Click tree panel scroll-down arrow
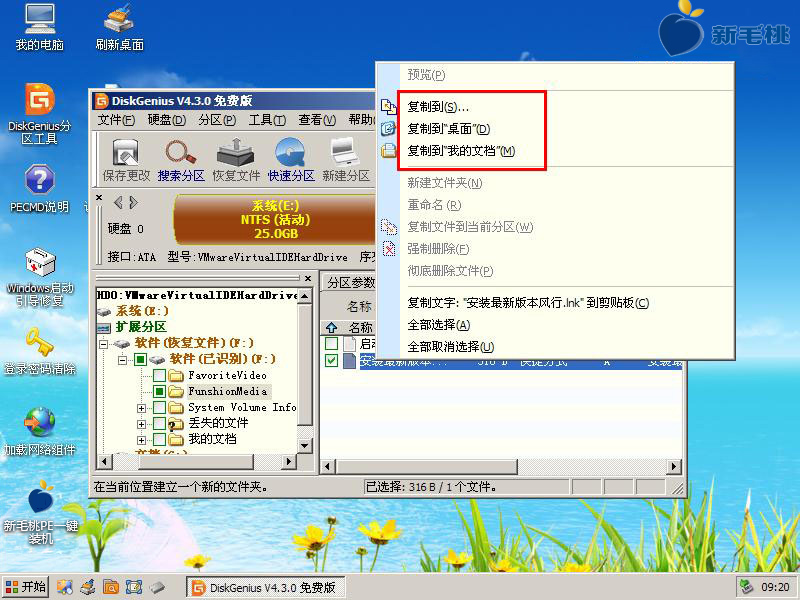800x600 pixels. coord(305,445)
